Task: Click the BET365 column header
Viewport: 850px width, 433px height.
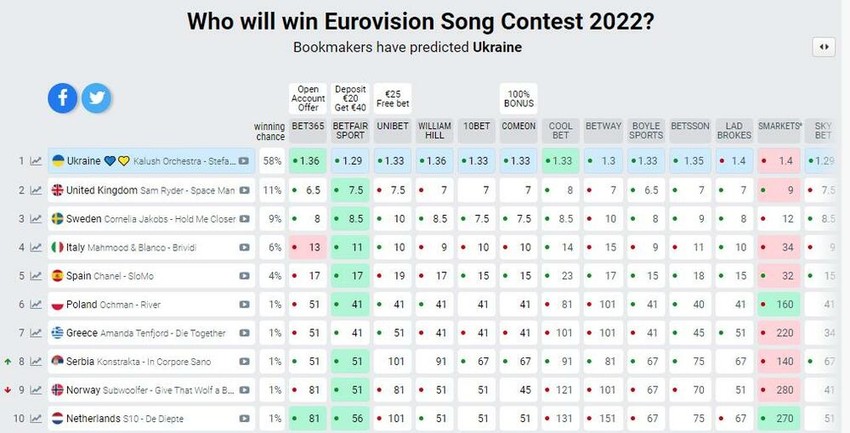Action: (309, 126)
